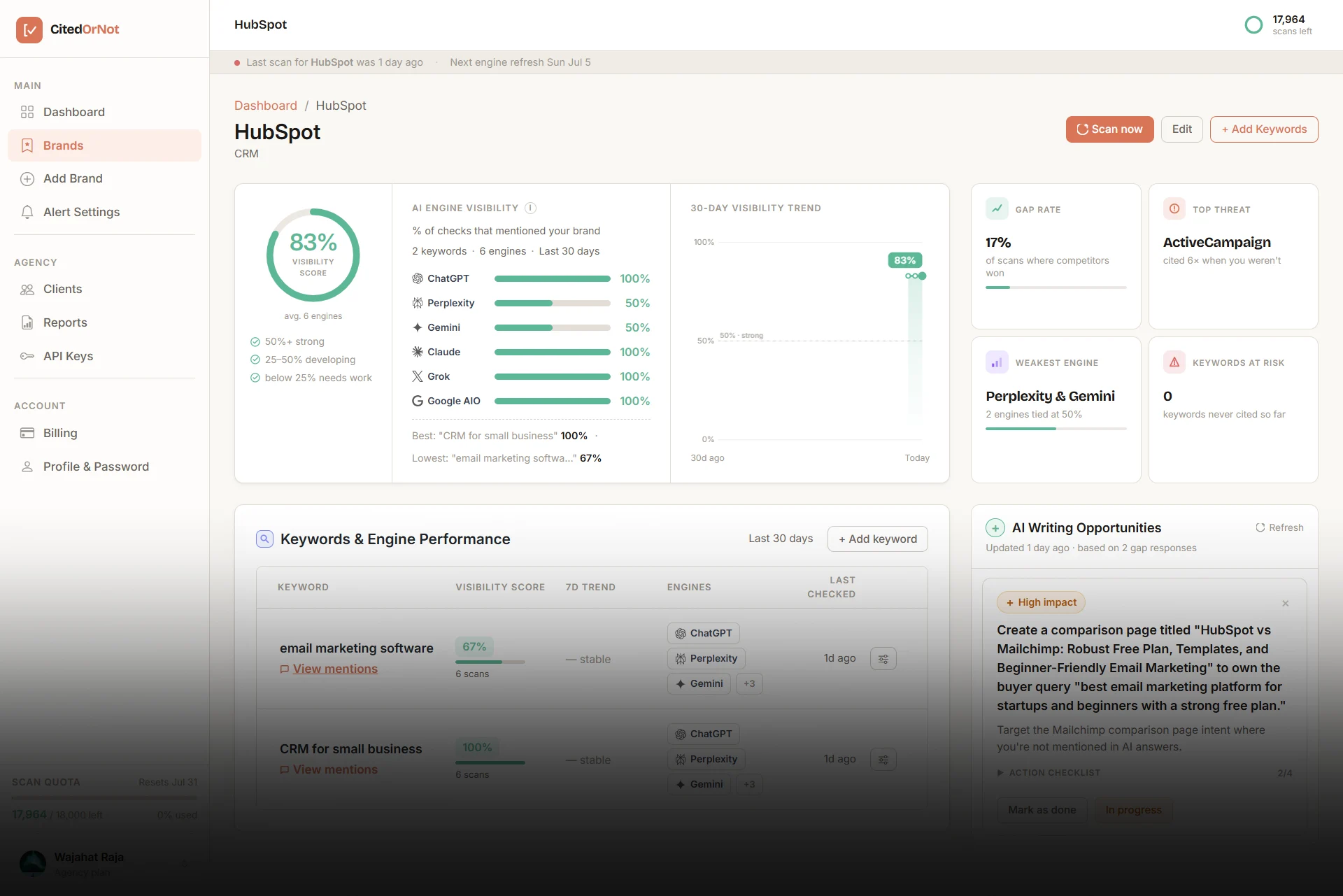Click the ChatGPT chip in CRM row
Screen dimensions: 1343x896
point(704,734)
